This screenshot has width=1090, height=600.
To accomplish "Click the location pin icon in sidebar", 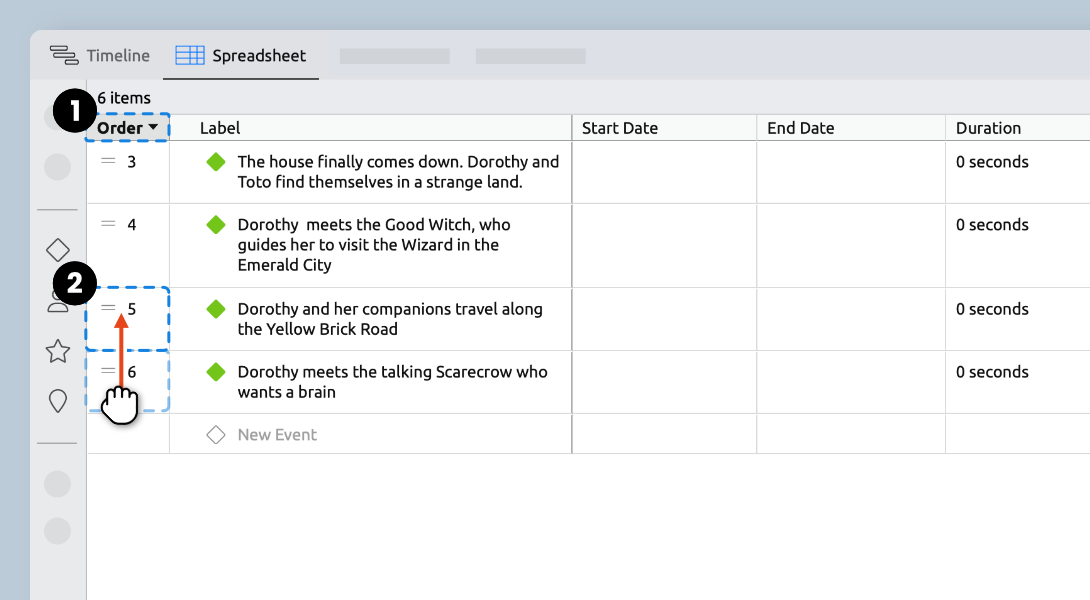I will [x=58, y=401].
